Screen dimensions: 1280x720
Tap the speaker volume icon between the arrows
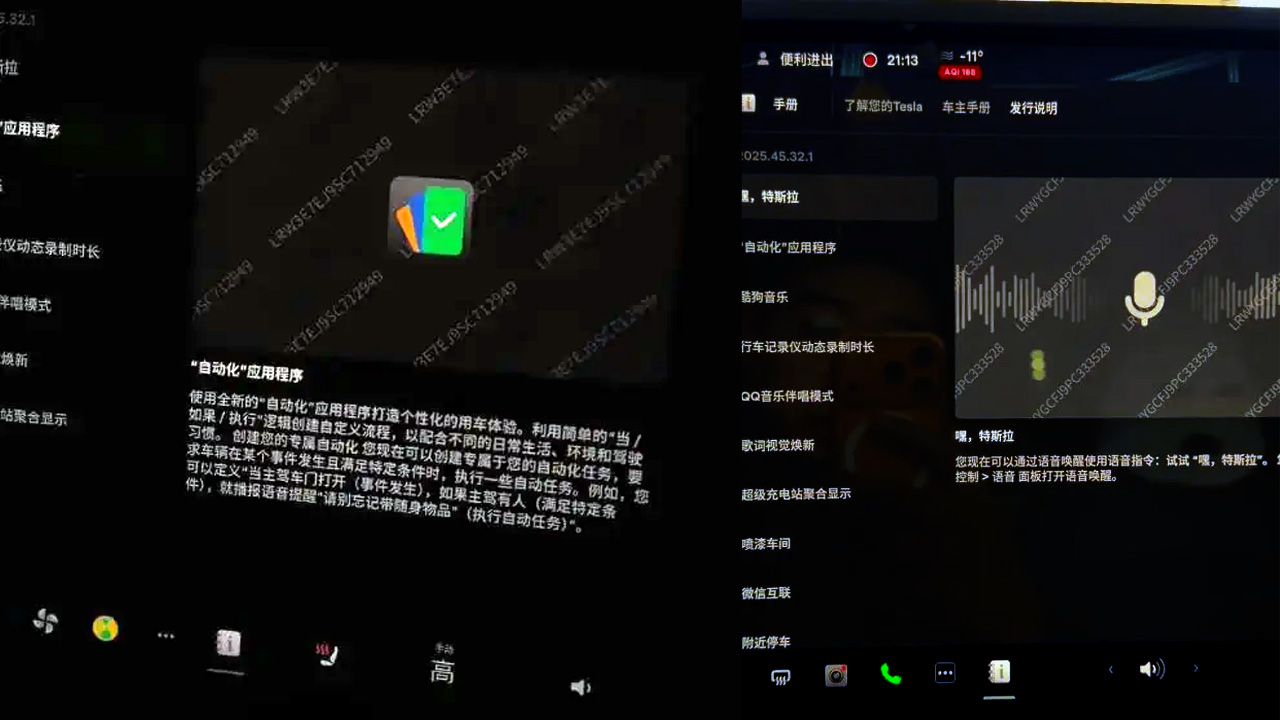click(1151, 670)
